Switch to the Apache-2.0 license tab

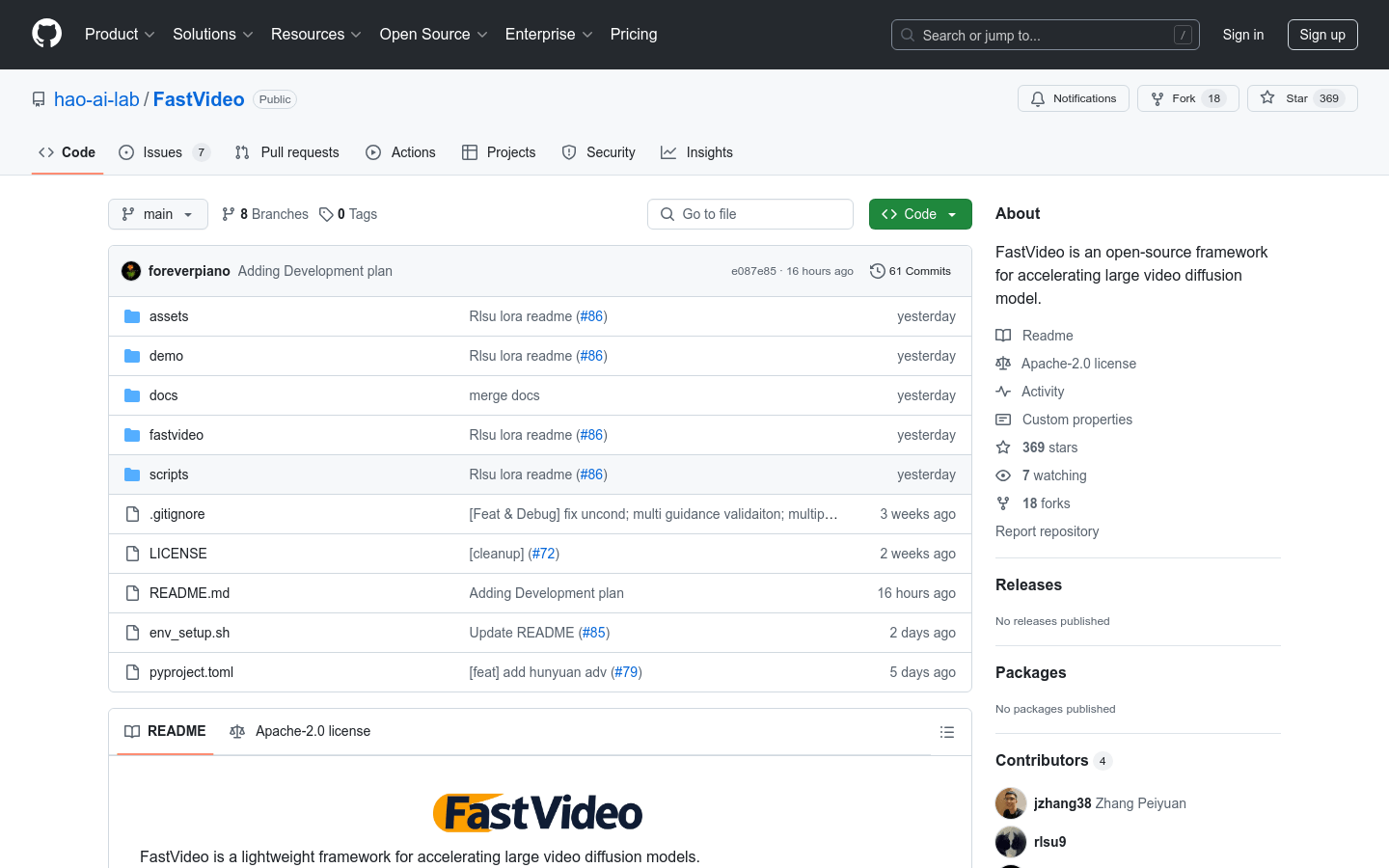pos(300,731)
